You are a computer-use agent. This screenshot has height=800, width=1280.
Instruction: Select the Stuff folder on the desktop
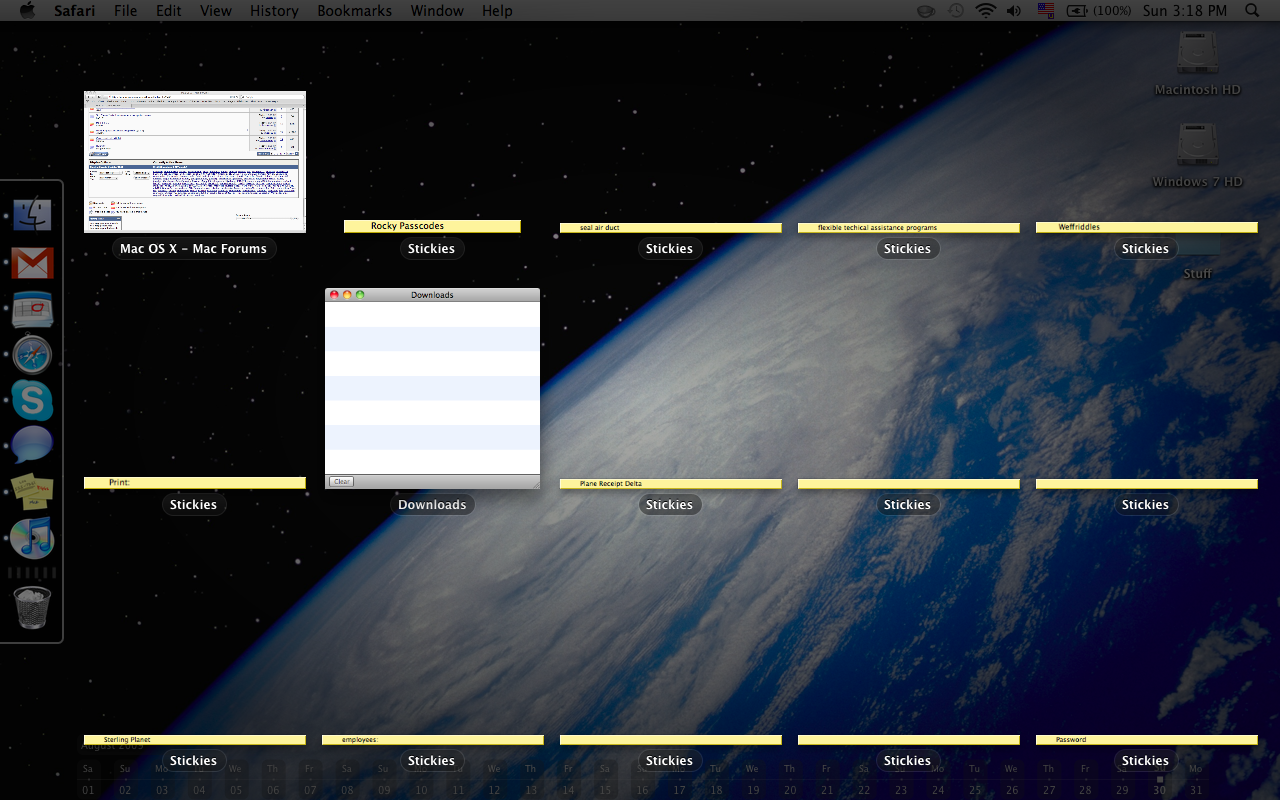point(1197,273)
